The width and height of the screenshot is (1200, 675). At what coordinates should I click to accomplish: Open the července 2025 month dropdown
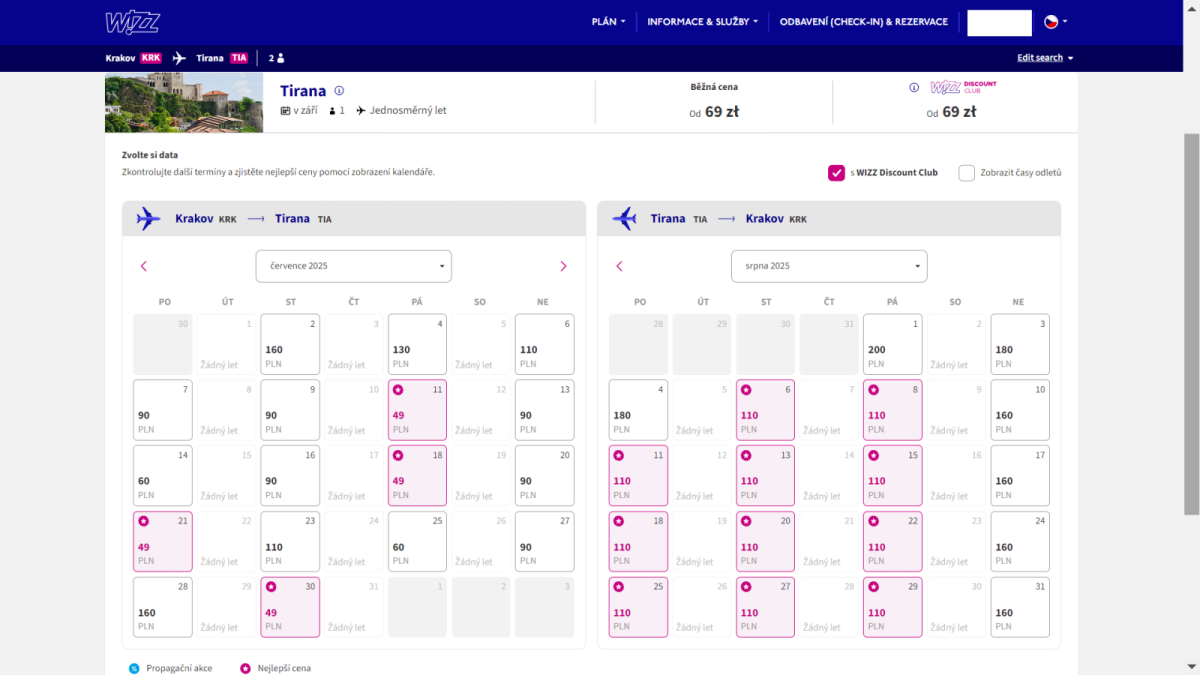354,266
